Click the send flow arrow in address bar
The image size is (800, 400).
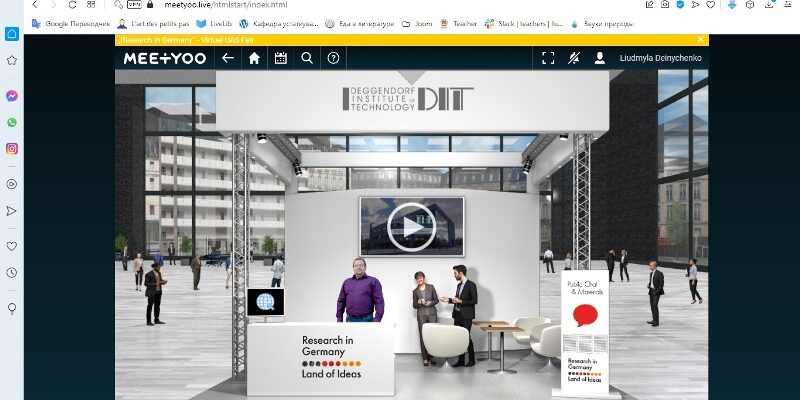[695, 5]
